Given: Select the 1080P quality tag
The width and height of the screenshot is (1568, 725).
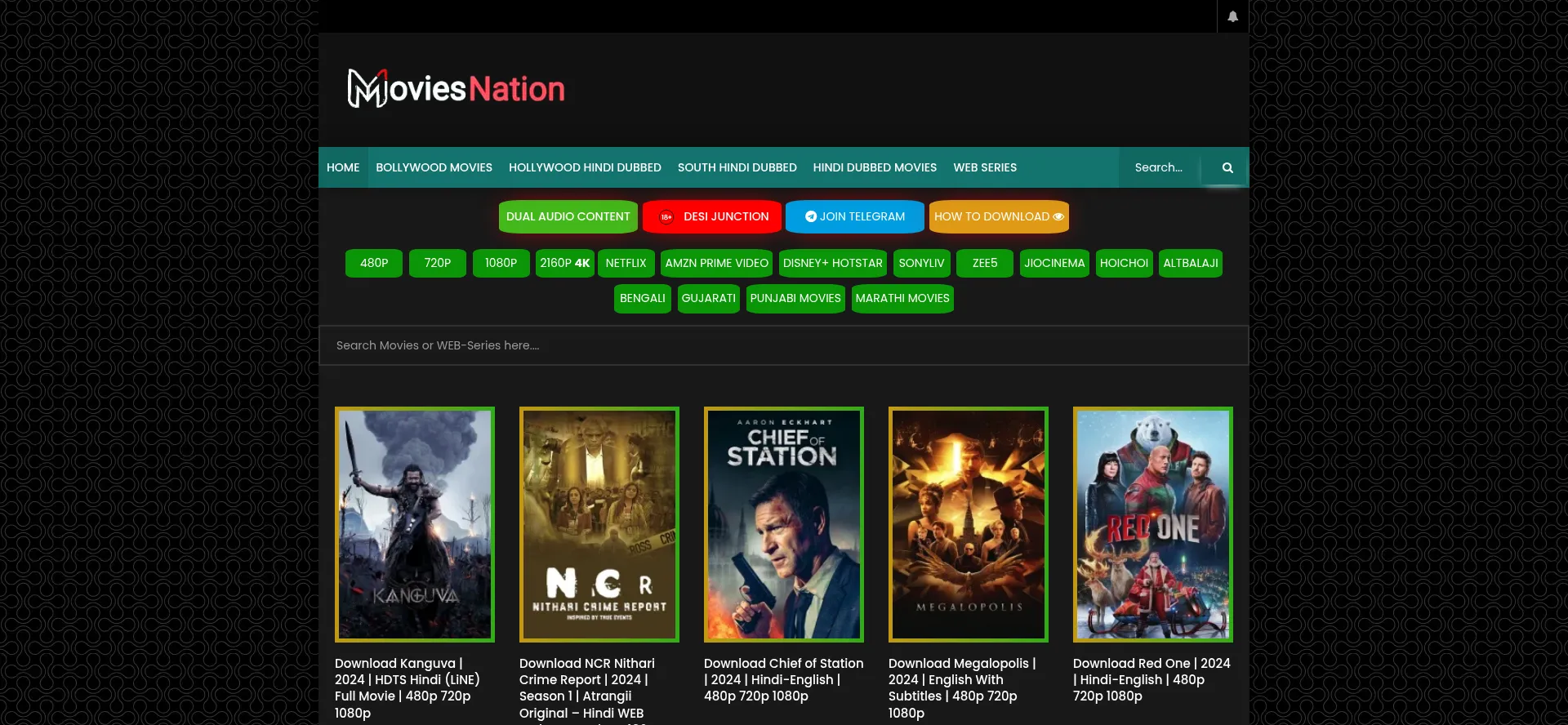Looking at the screenshot, I should click(501, 263).
